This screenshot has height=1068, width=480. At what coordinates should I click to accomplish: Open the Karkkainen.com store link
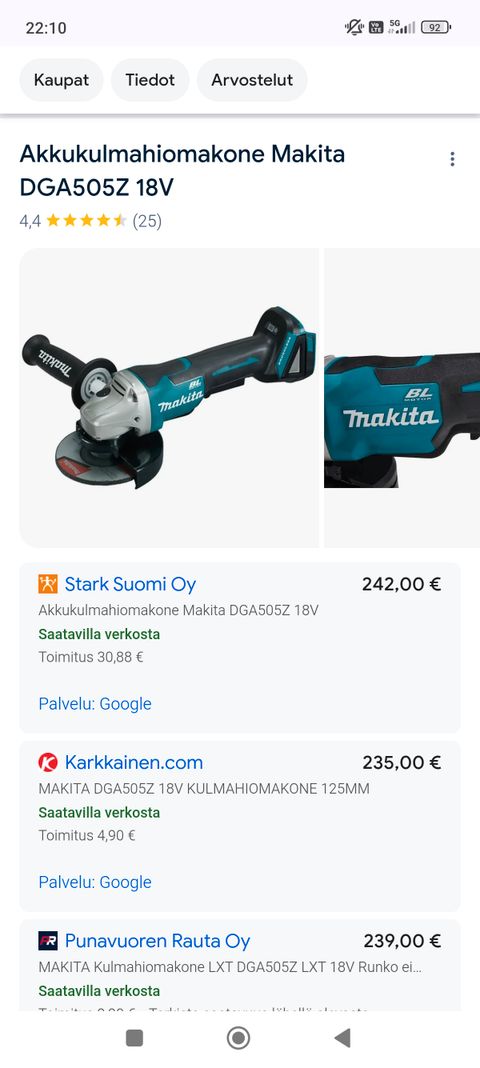point(133,762)
